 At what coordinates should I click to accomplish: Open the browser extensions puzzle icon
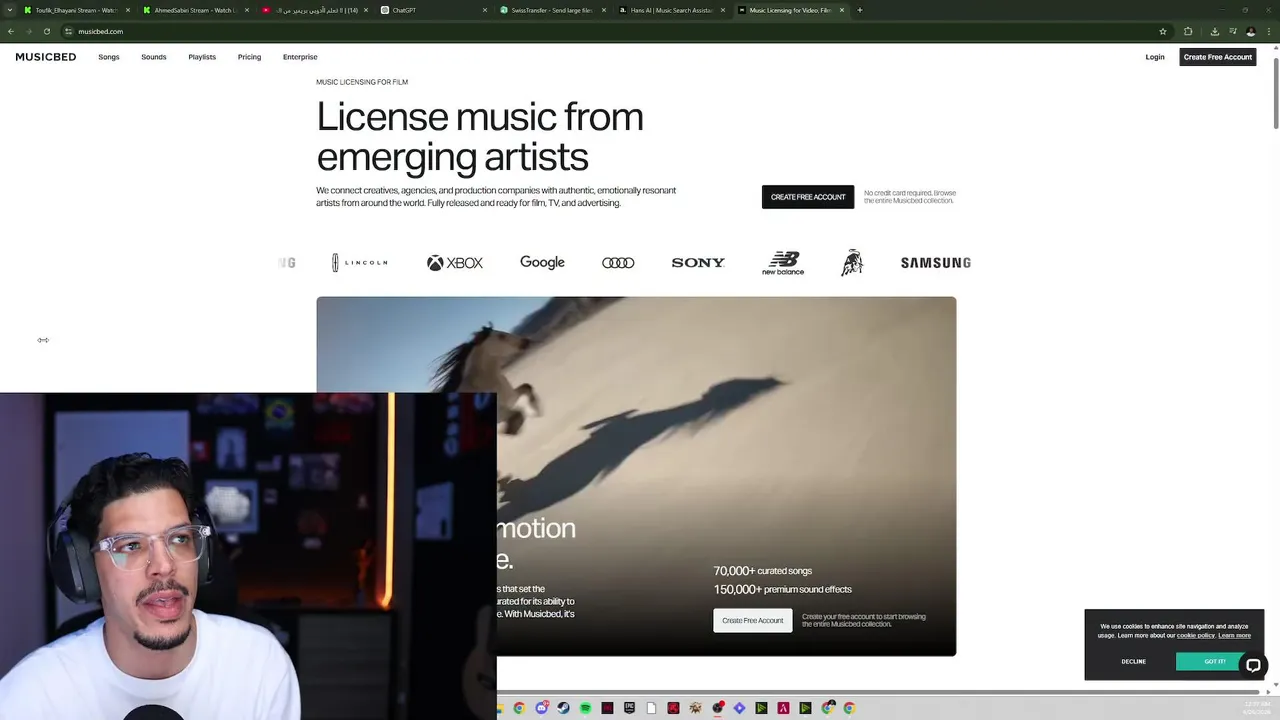point(1188,31)
